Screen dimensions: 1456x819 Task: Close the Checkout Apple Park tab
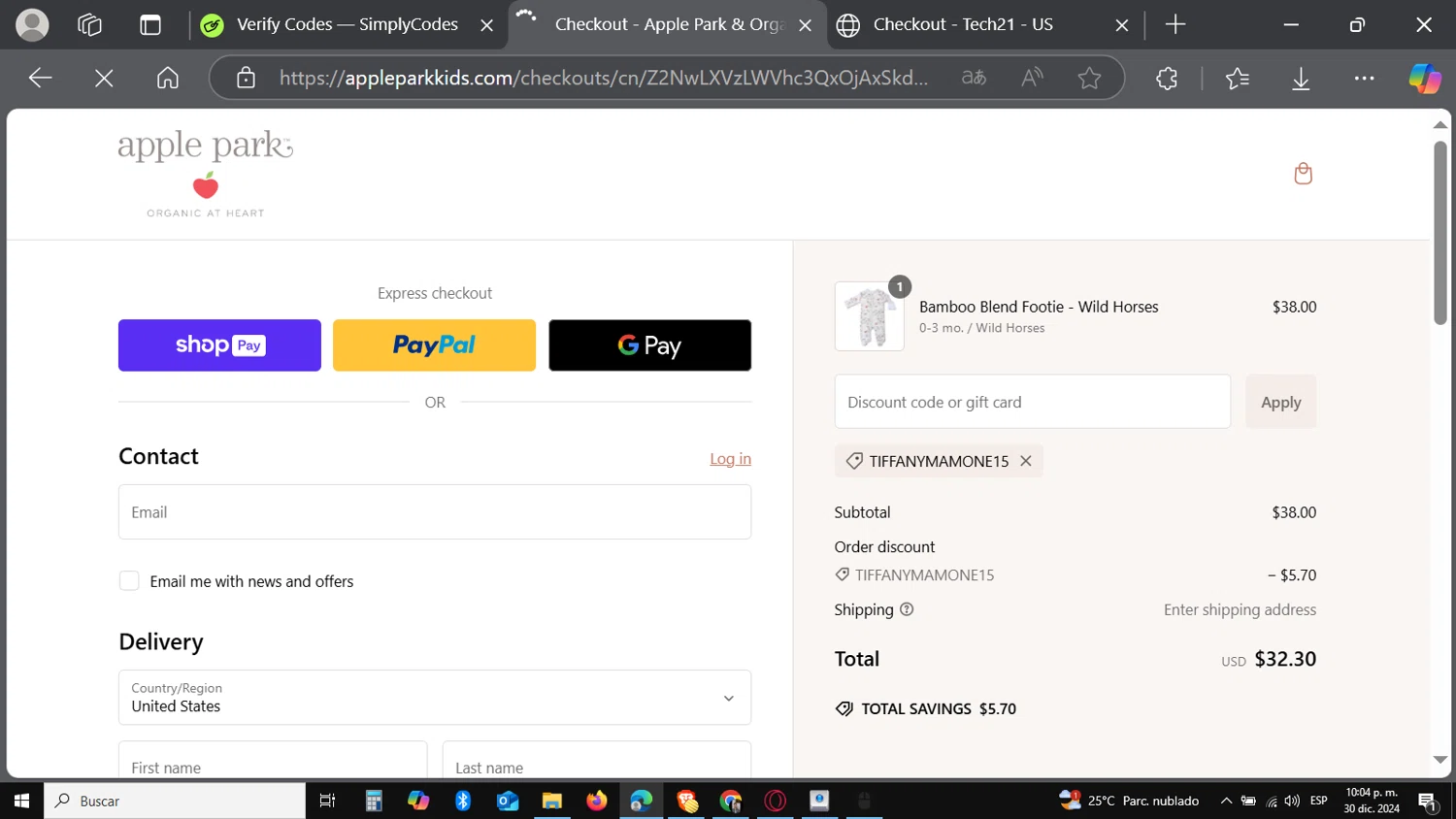(805, 25)
